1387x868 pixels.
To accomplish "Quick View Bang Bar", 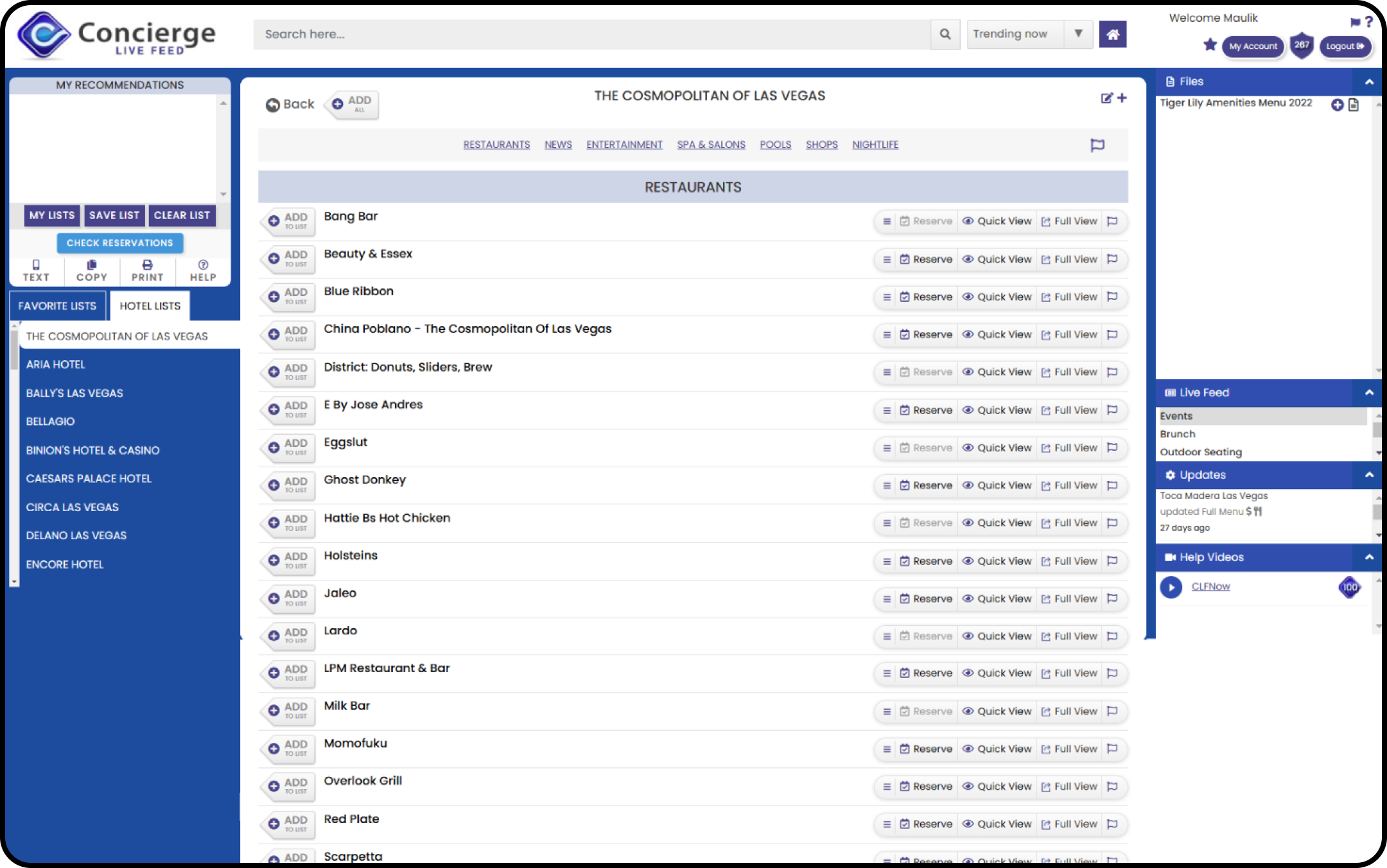I will click(997, 221).
